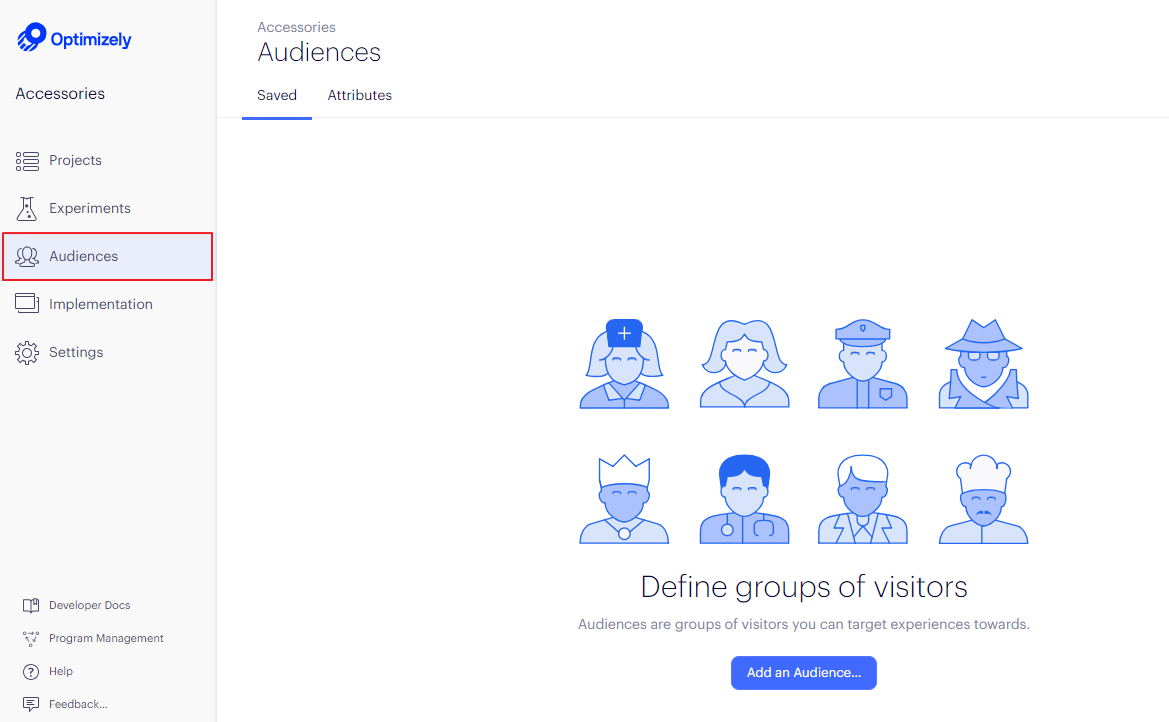This screenshot has width=1169, height=722.
Task: Click the Developer Docs book icon
Action: pyautogui.click(x=31, y=606)
